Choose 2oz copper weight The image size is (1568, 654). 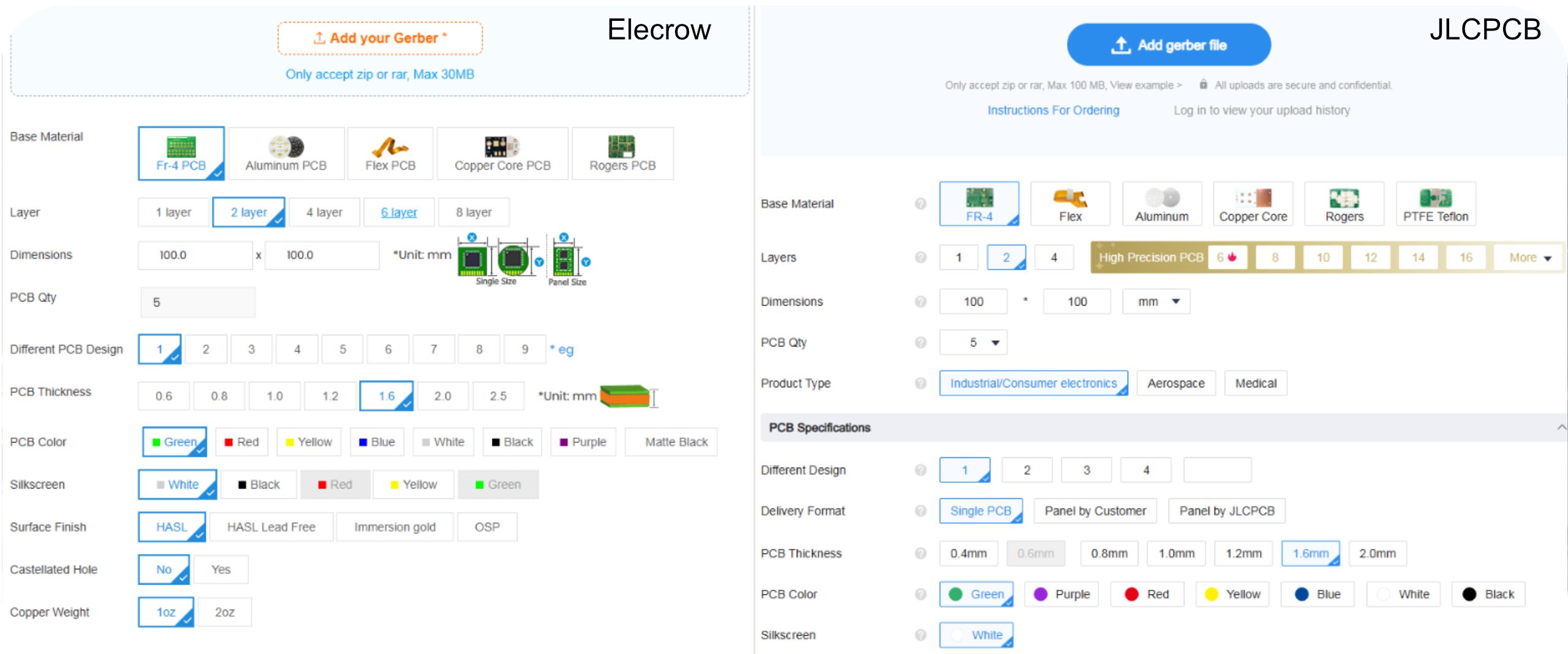[224, 612]
